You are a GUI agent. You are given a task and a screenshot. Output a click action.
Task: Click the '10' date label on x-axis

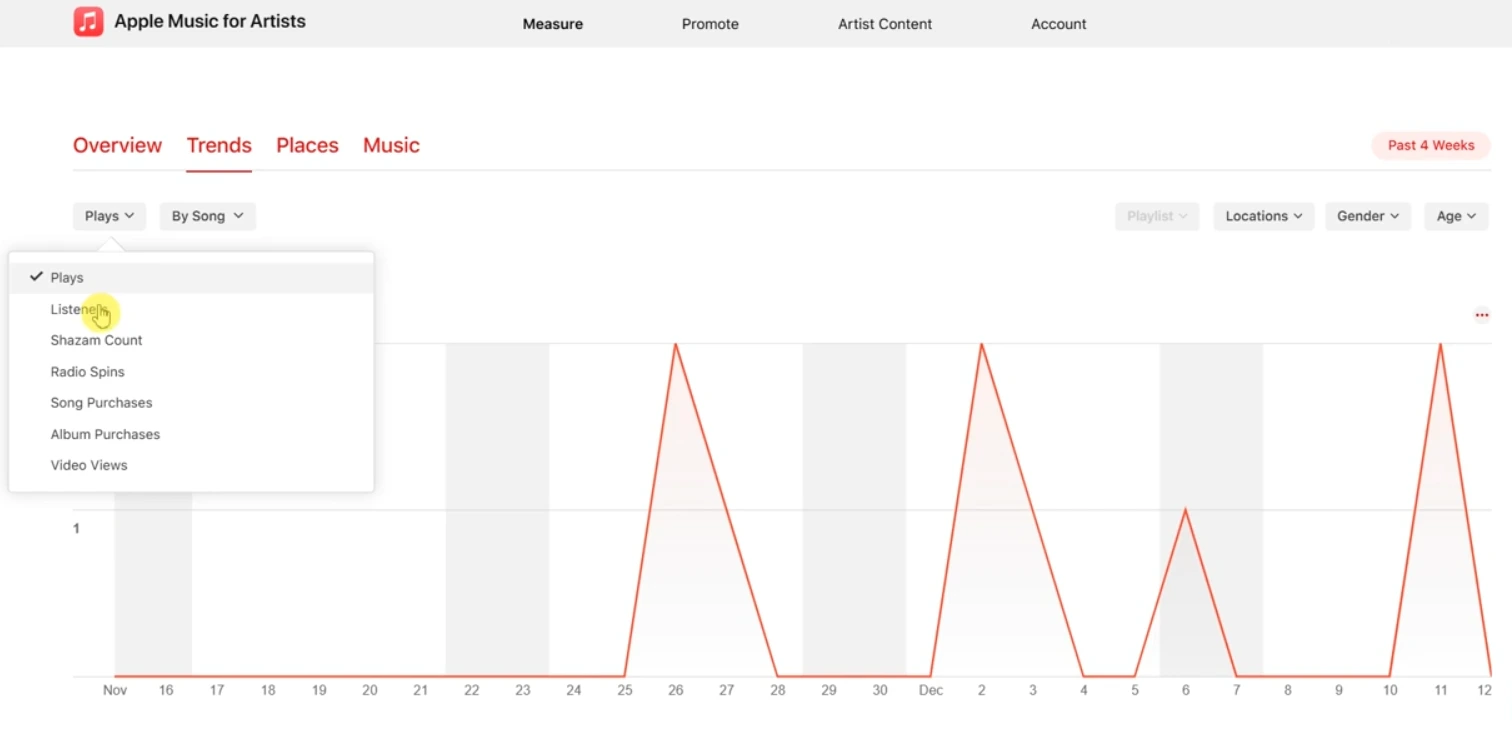[x=1390, y=690]
